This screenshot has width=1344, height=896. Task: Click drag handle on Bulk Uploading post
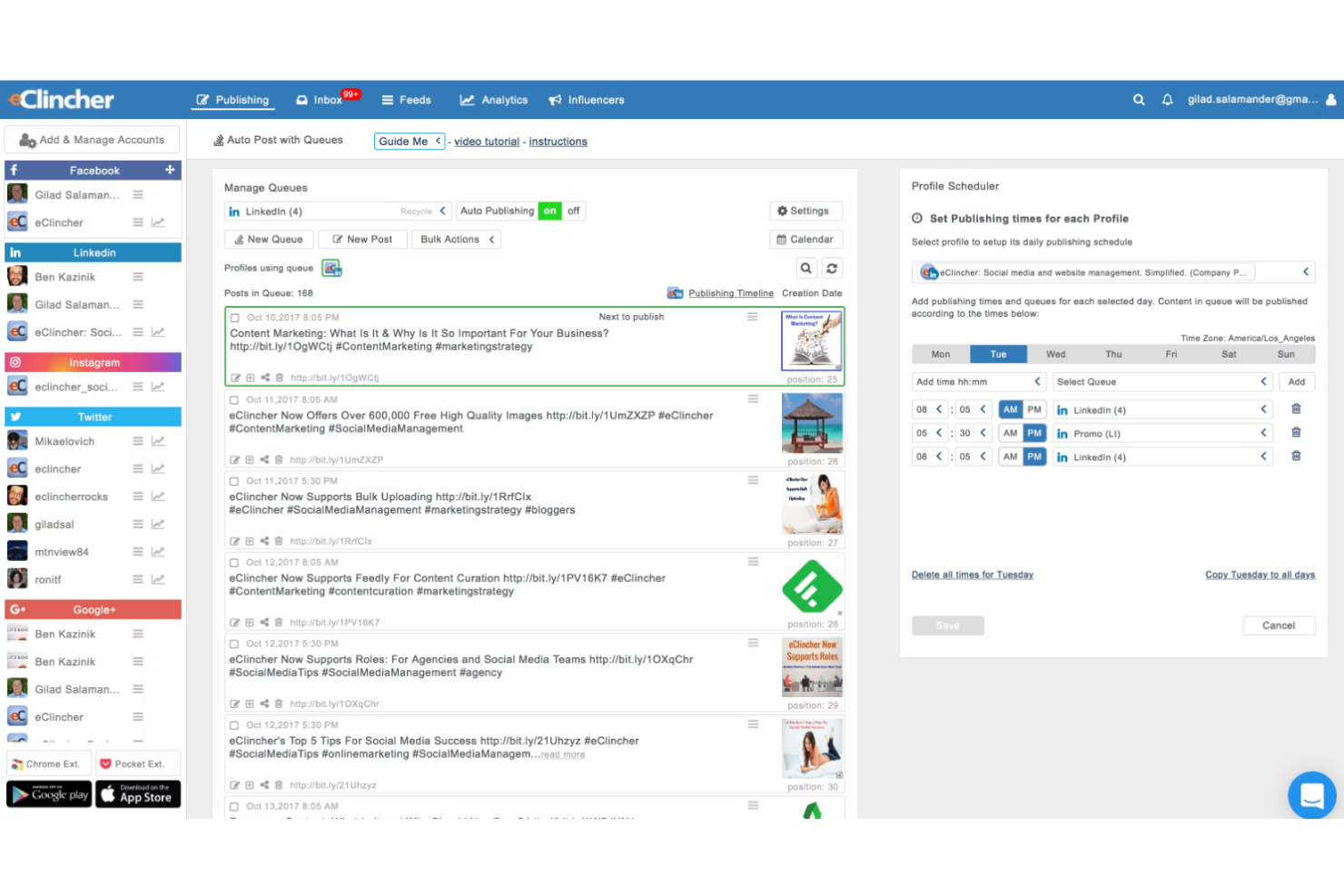click(x=753, y=480)
